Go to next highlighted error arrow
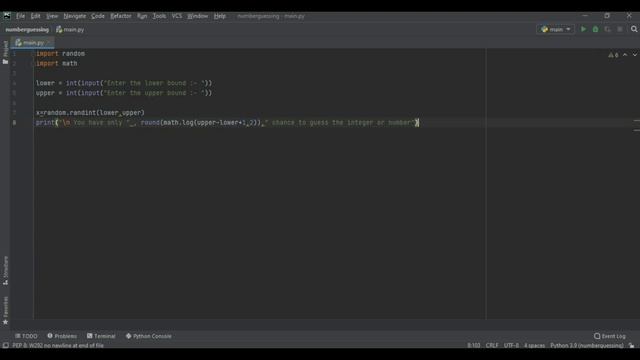640x360 pixels. (635, 55)
